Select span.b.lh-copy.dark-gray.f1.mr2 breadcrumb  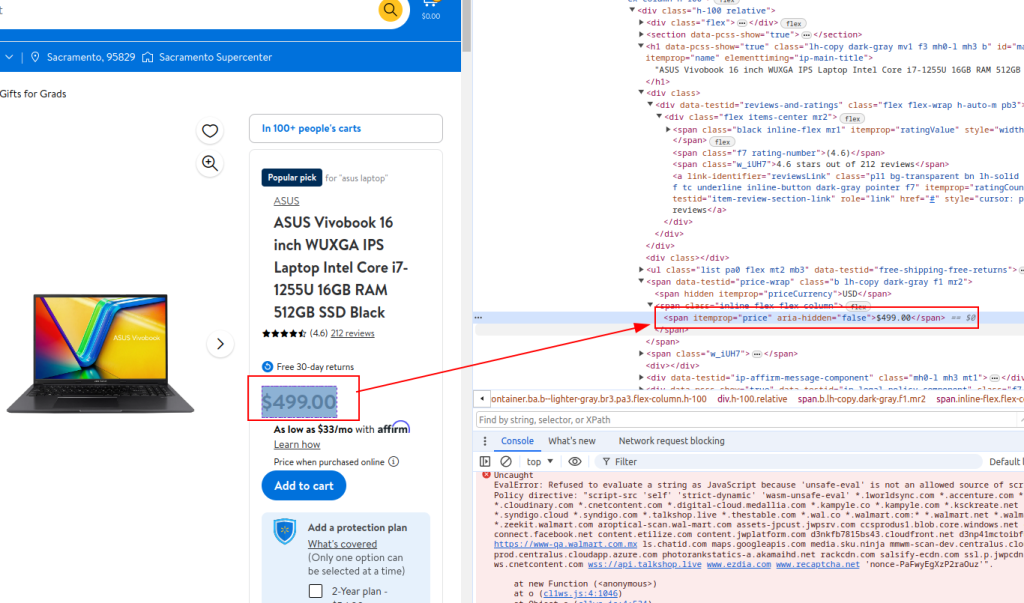click(x=861, y=399)
